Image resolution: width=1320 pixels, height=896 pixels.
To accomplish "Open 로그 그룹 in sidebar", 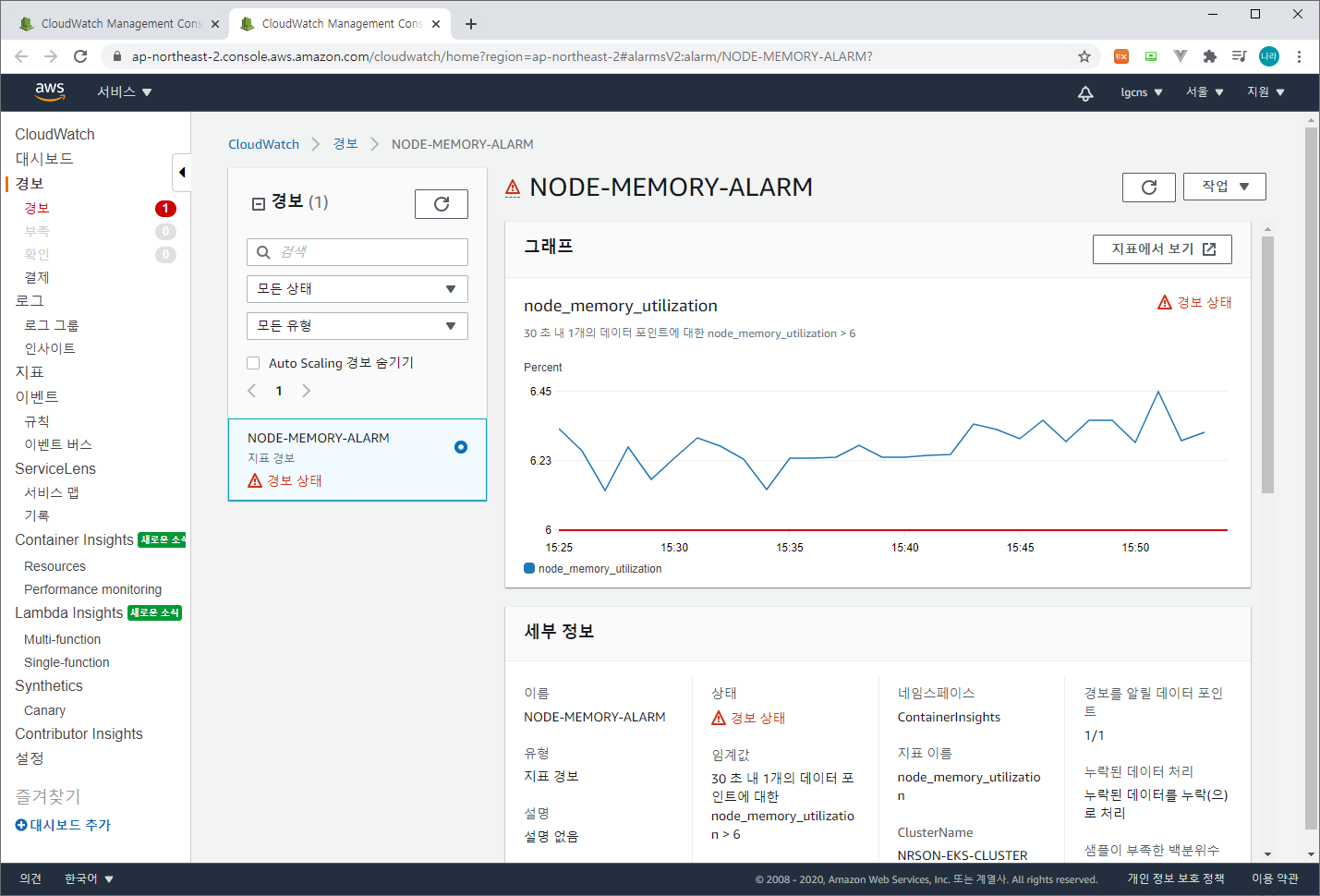I will click(x=52, y=325).
